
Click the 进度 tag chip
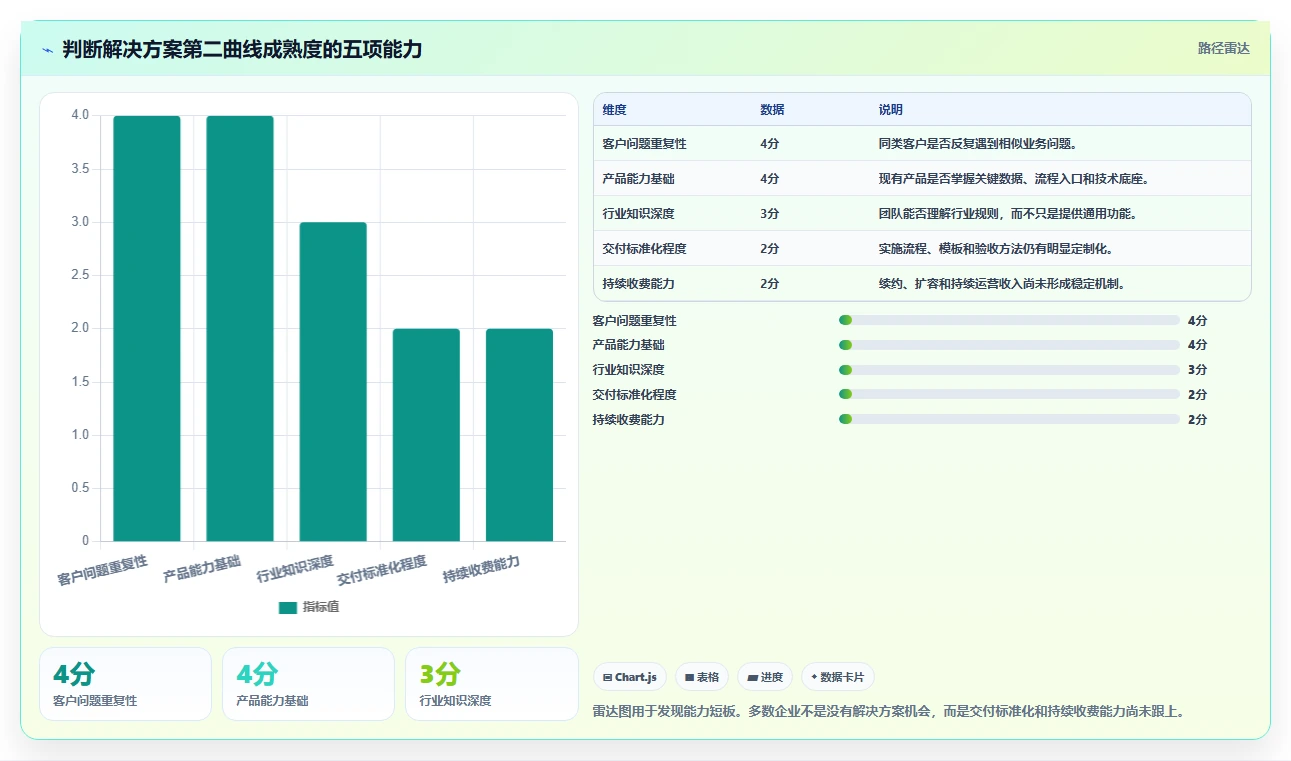coord(765,677)
